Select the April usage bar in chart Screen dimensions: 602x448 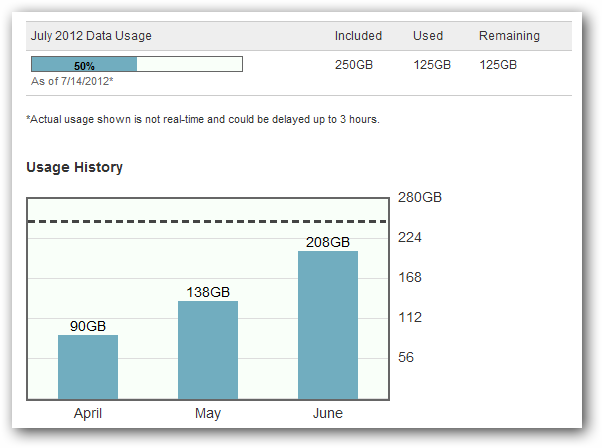[88, 367]
